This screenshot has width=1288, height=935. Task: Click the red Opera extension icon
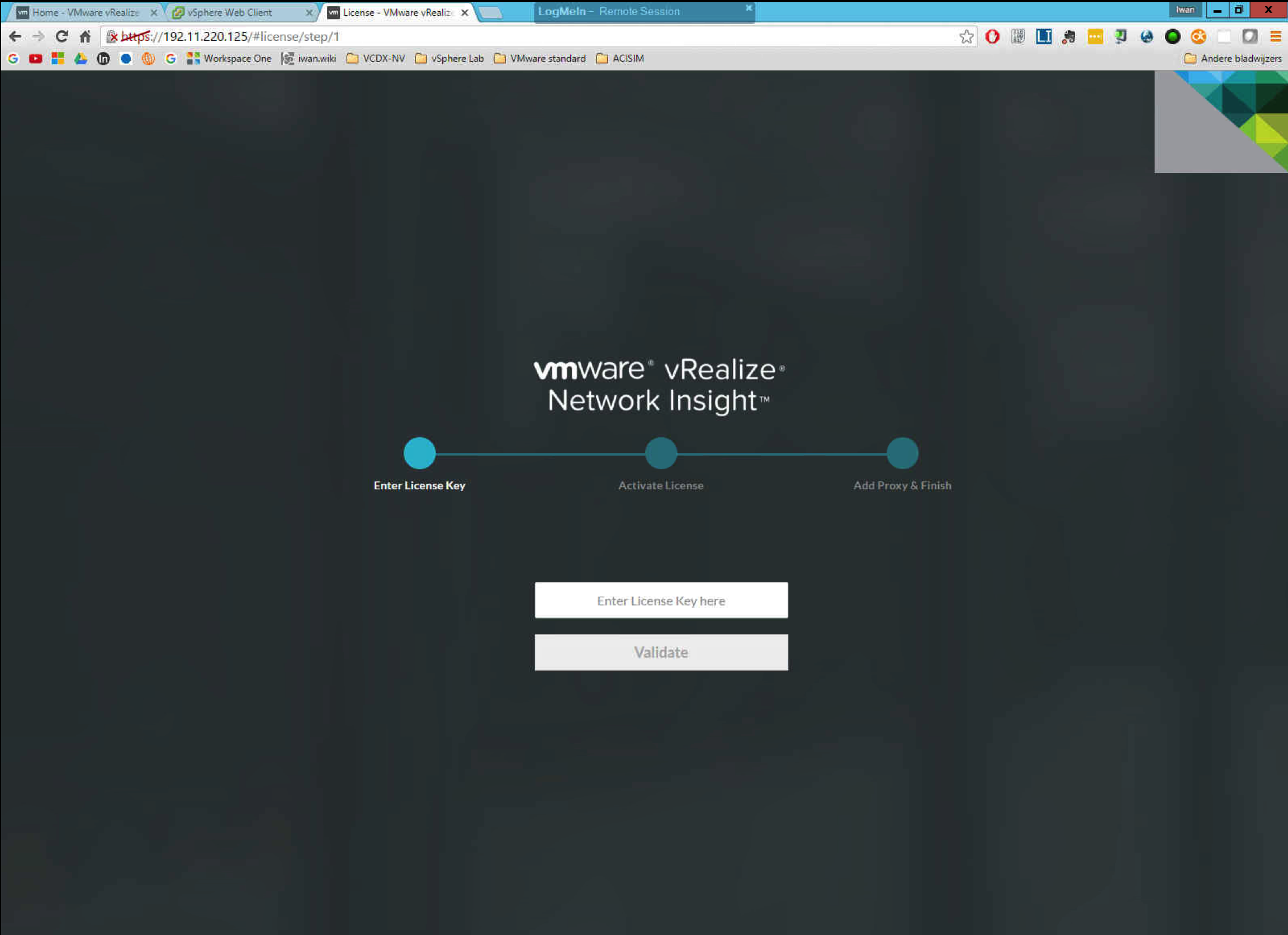coord(992,37)
